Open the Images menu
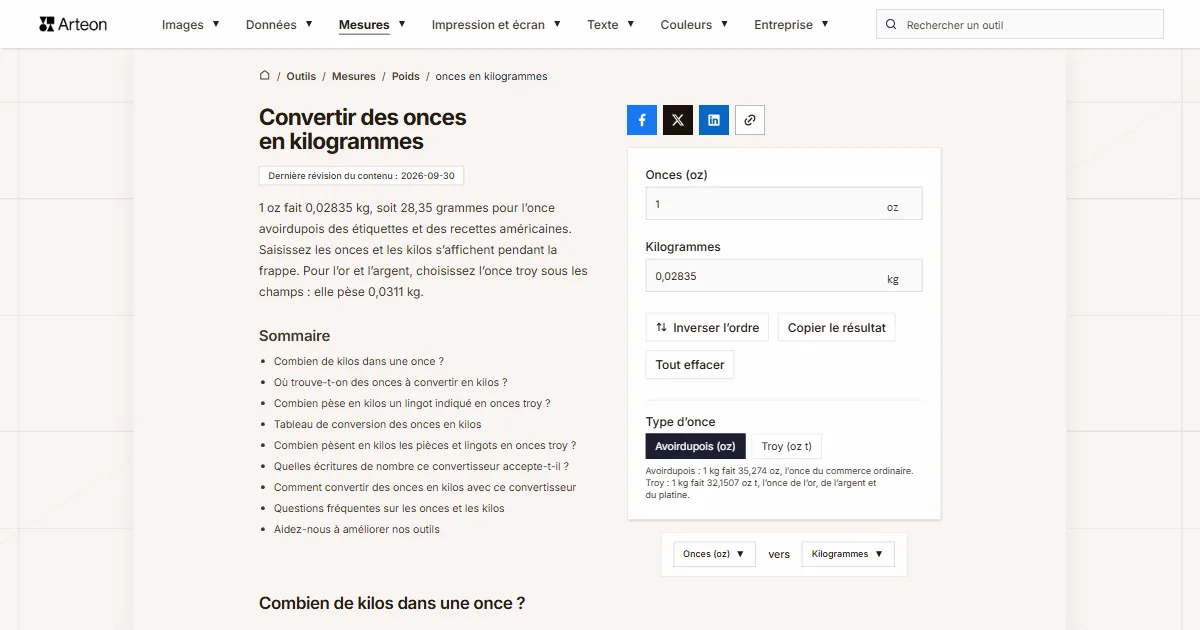The height and width of the screenshot is (630, 1200). coord(190,25)
